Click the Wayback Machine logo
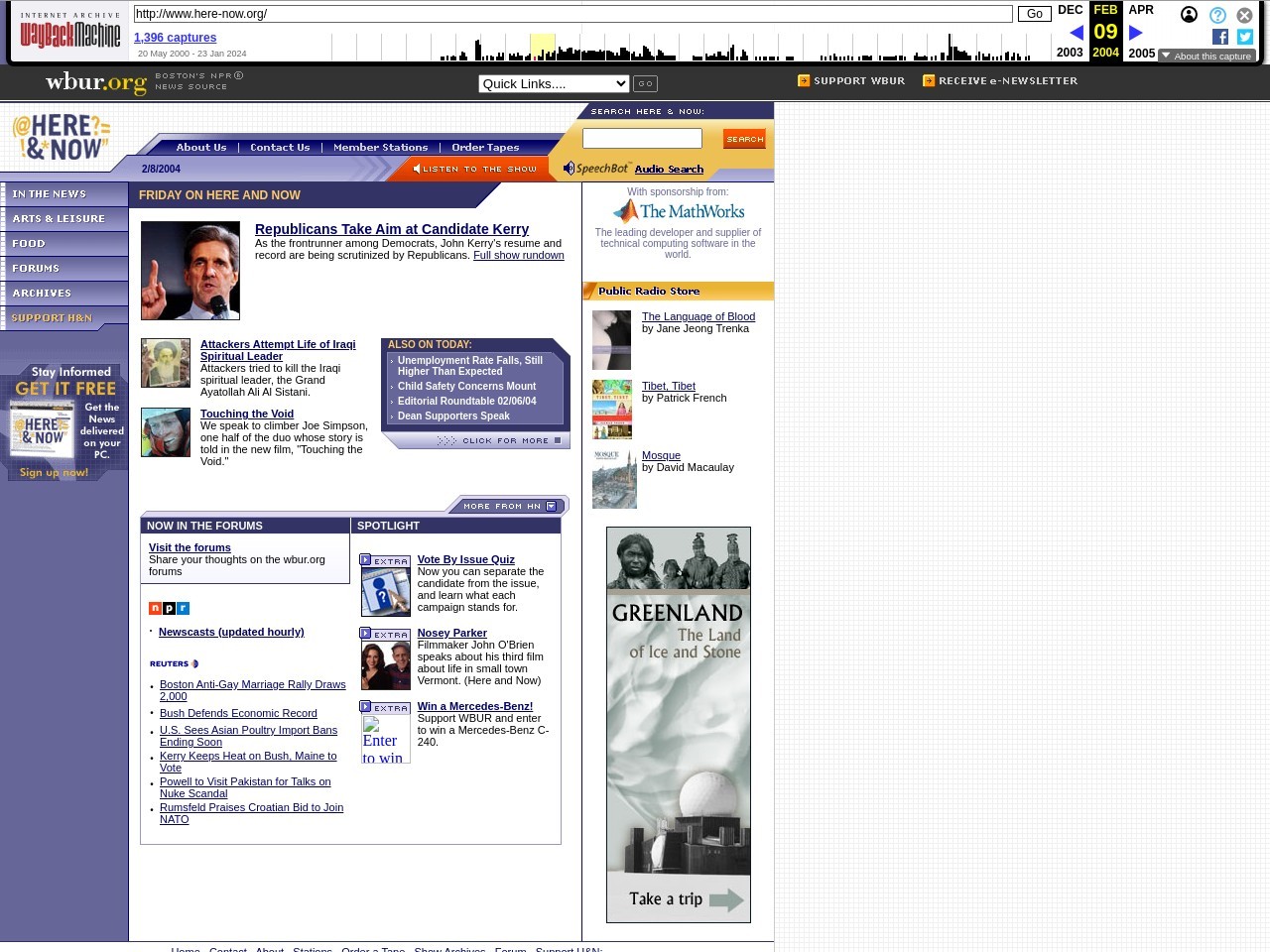1270x952 pixels. click(x=70, y=33)
